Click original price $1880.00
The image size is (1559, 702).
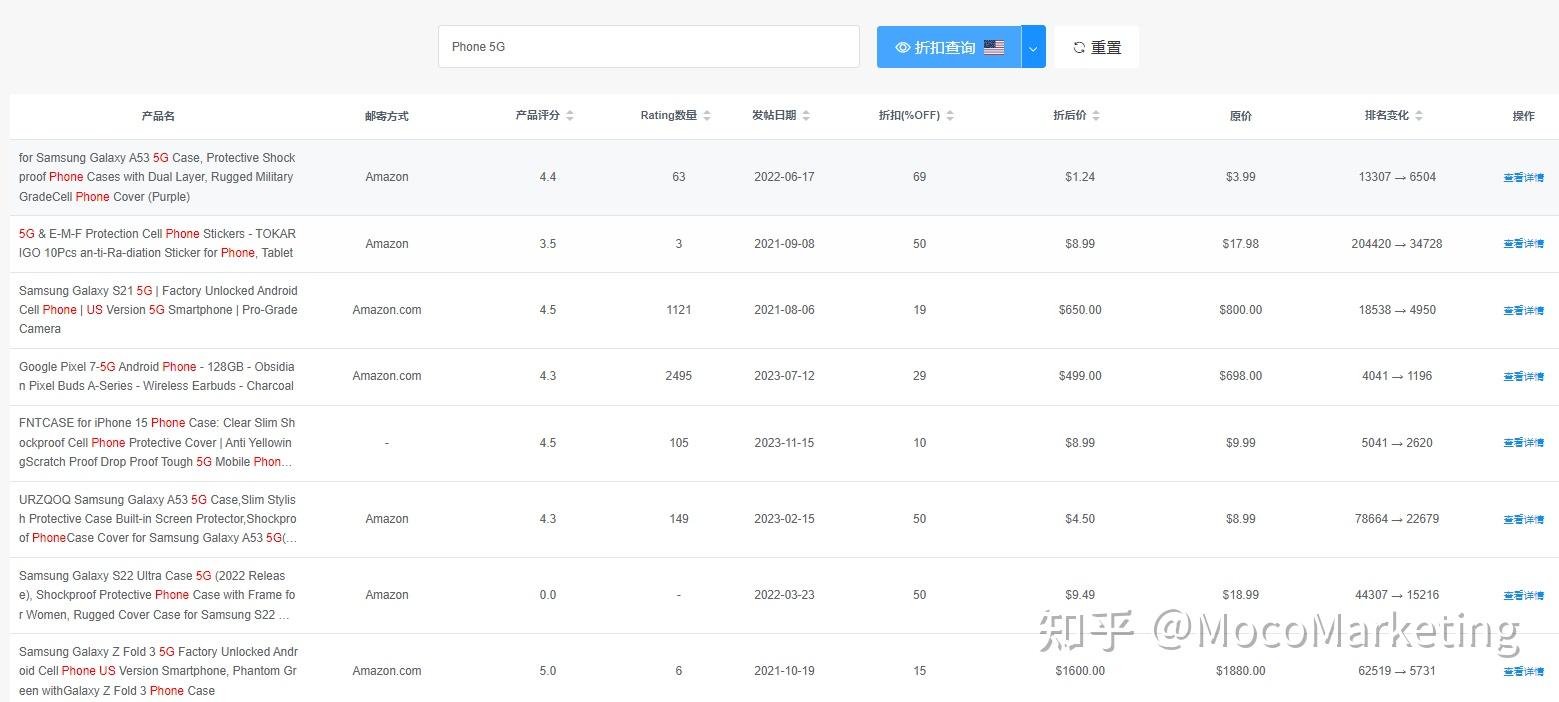(x=1240, y=671)
